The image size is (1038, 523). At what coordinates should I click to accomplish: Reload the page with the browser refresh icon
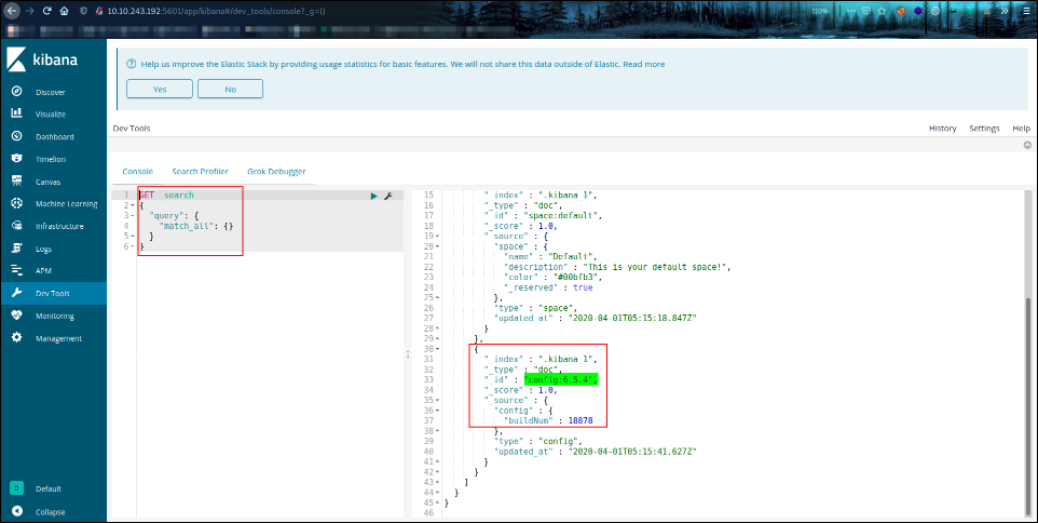(x=47, y=11)
